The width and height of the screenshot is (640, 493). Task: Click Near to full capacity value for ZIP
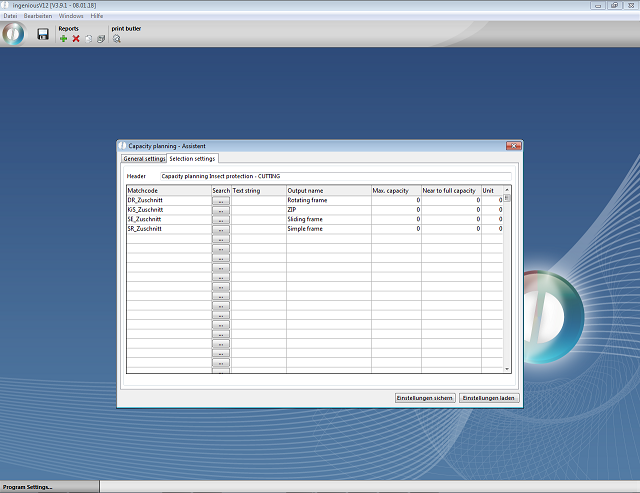[x=451, y=210]
